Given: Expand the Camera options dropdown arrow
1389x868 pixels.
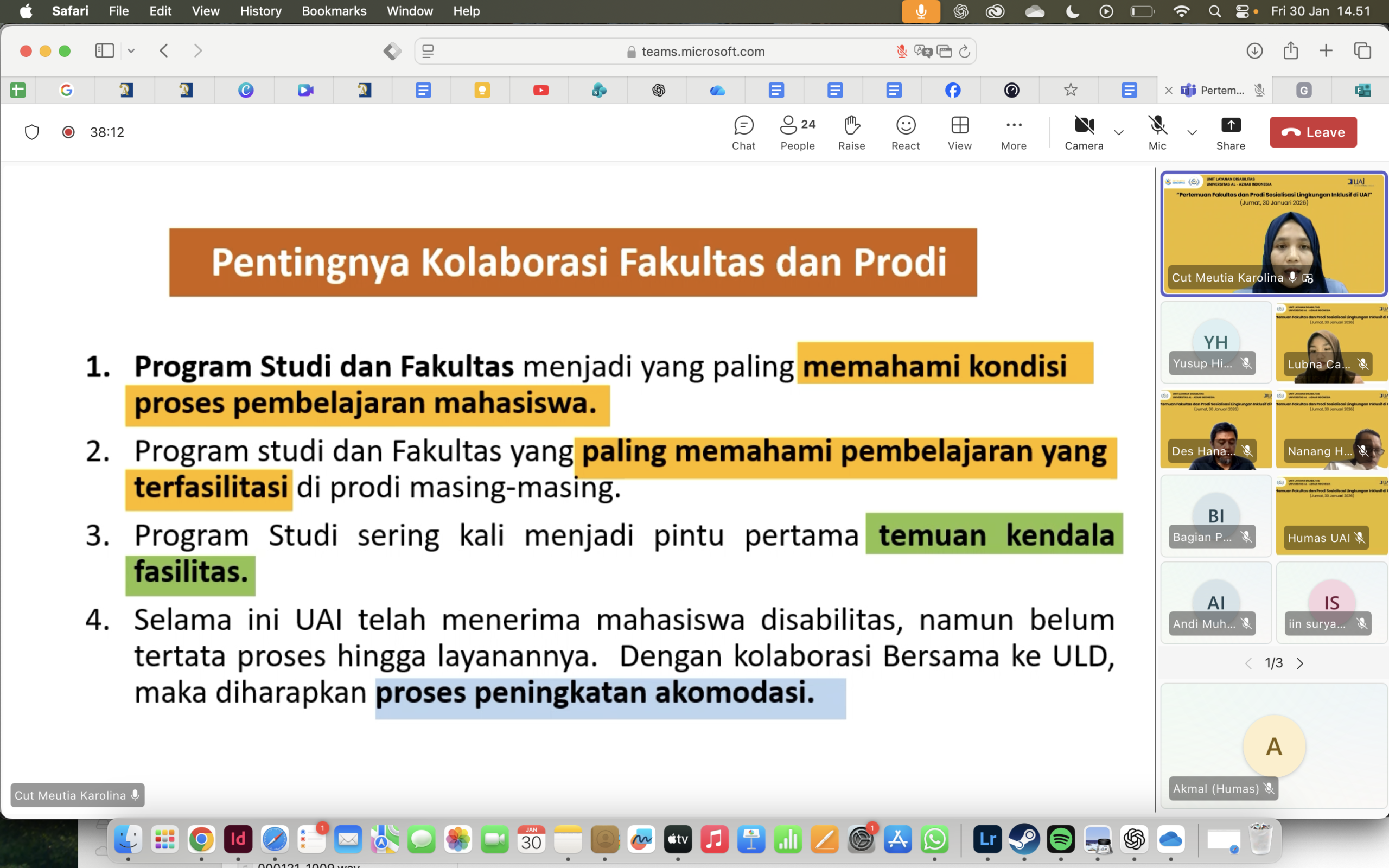Looking at the screenshot, I should (x=1119, y=132).
